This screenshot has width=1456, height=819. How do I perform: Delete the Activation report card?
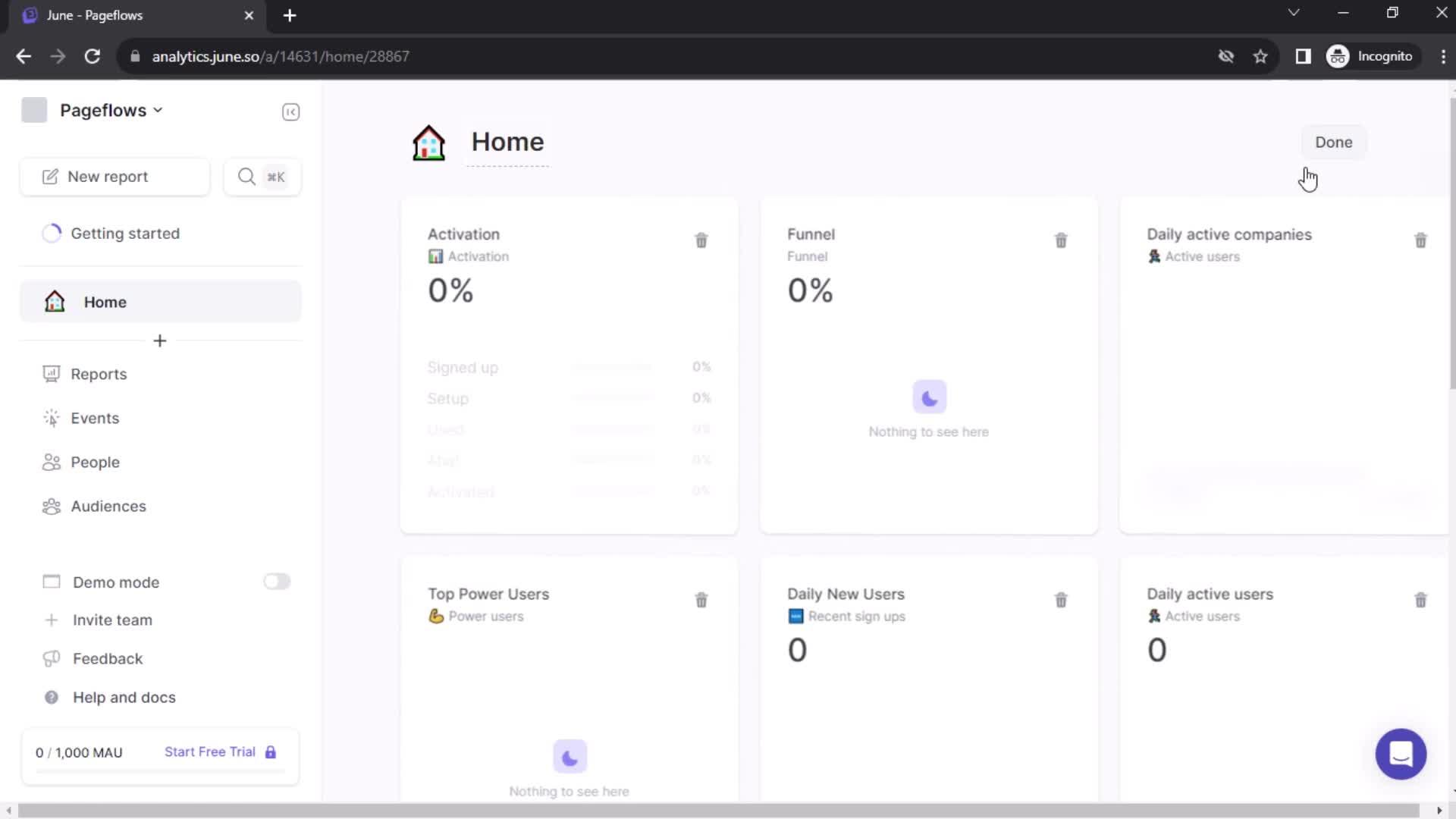point(701,240)
